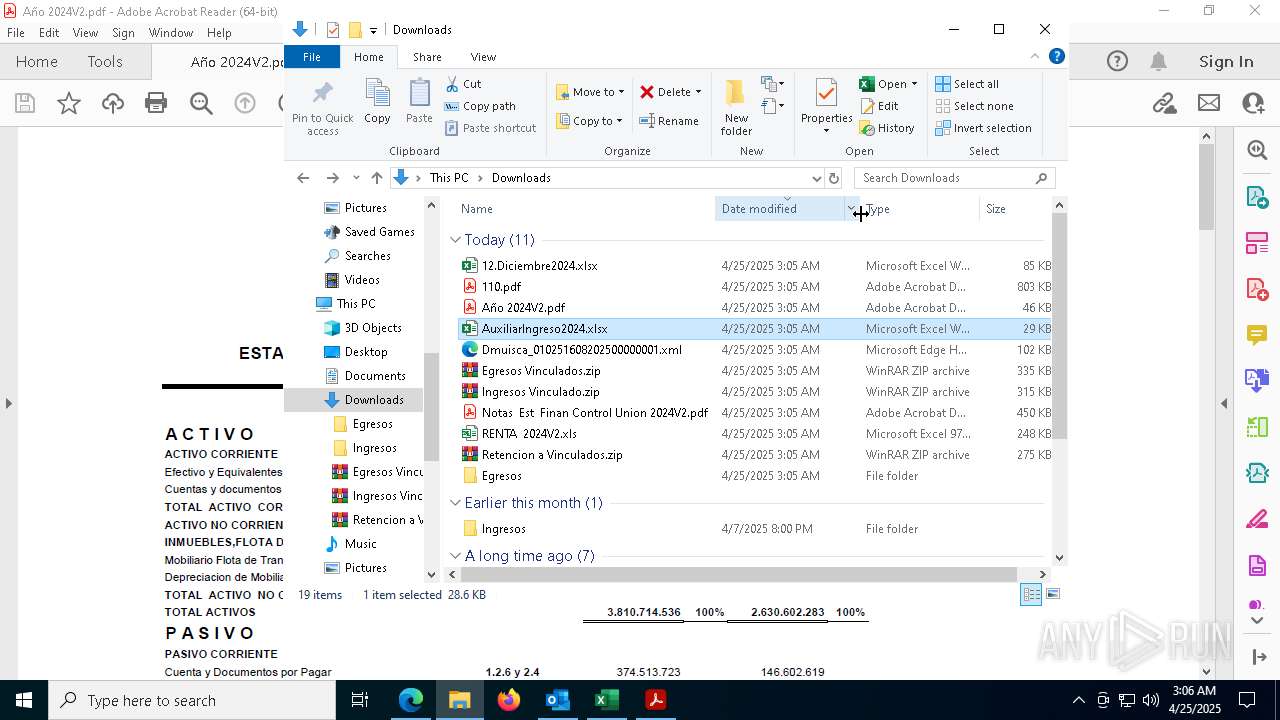1280x720 pixels.
Task: Click Select all in ribbon
Action: point(967,84)
